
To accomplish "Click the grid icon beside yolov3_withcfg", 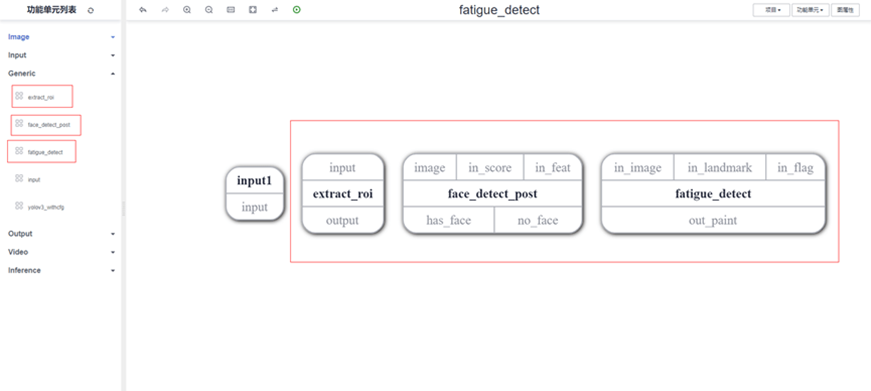I will tap(19, 205).
